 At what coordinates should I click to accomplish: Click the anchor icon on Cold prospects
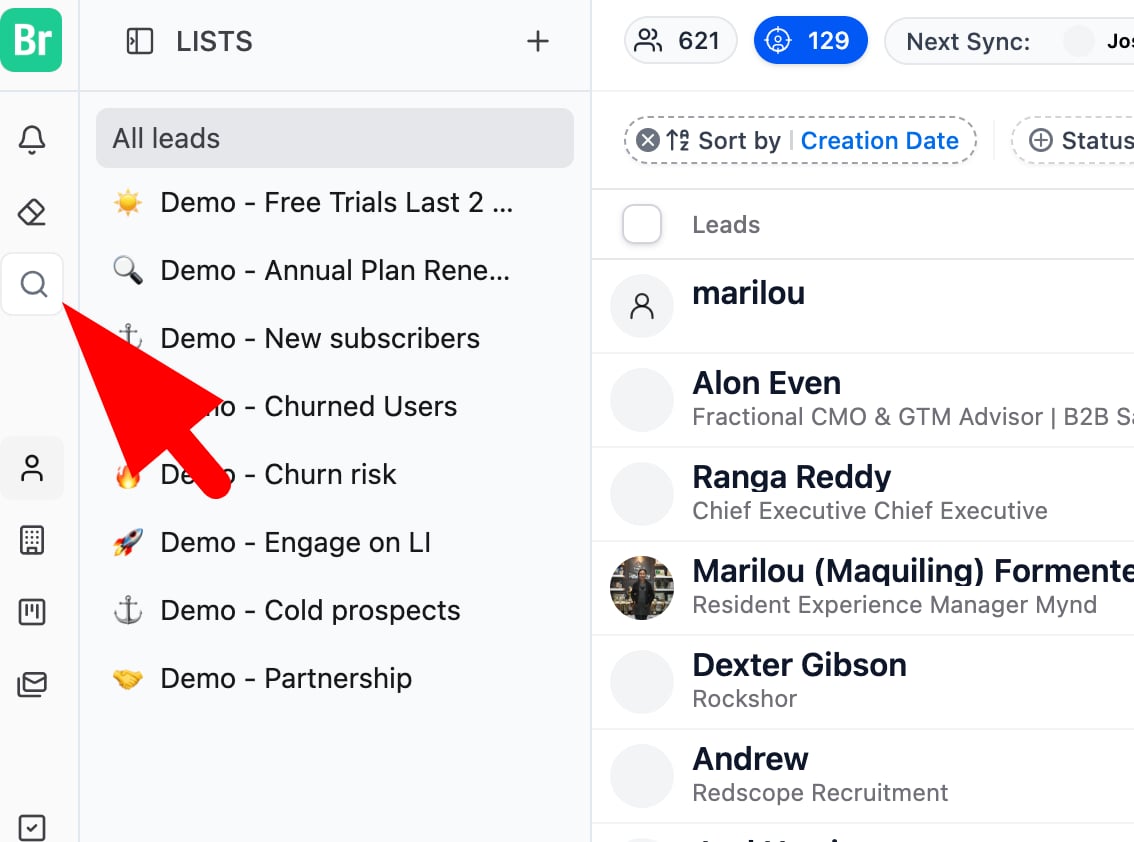128,610
